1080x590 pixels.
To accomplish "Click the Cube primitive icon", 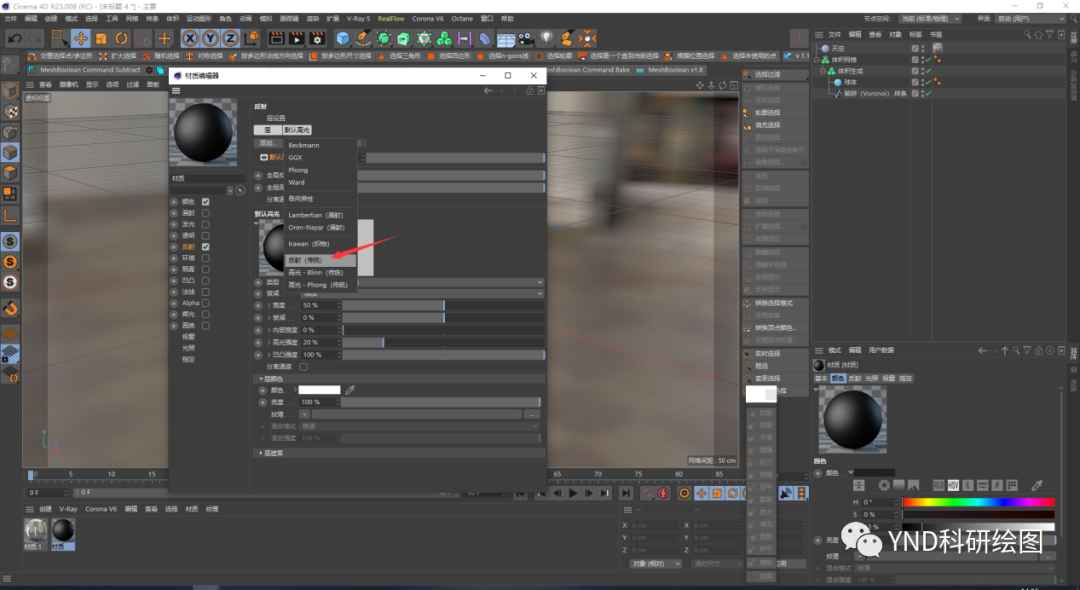I will (x=342, y=39).
